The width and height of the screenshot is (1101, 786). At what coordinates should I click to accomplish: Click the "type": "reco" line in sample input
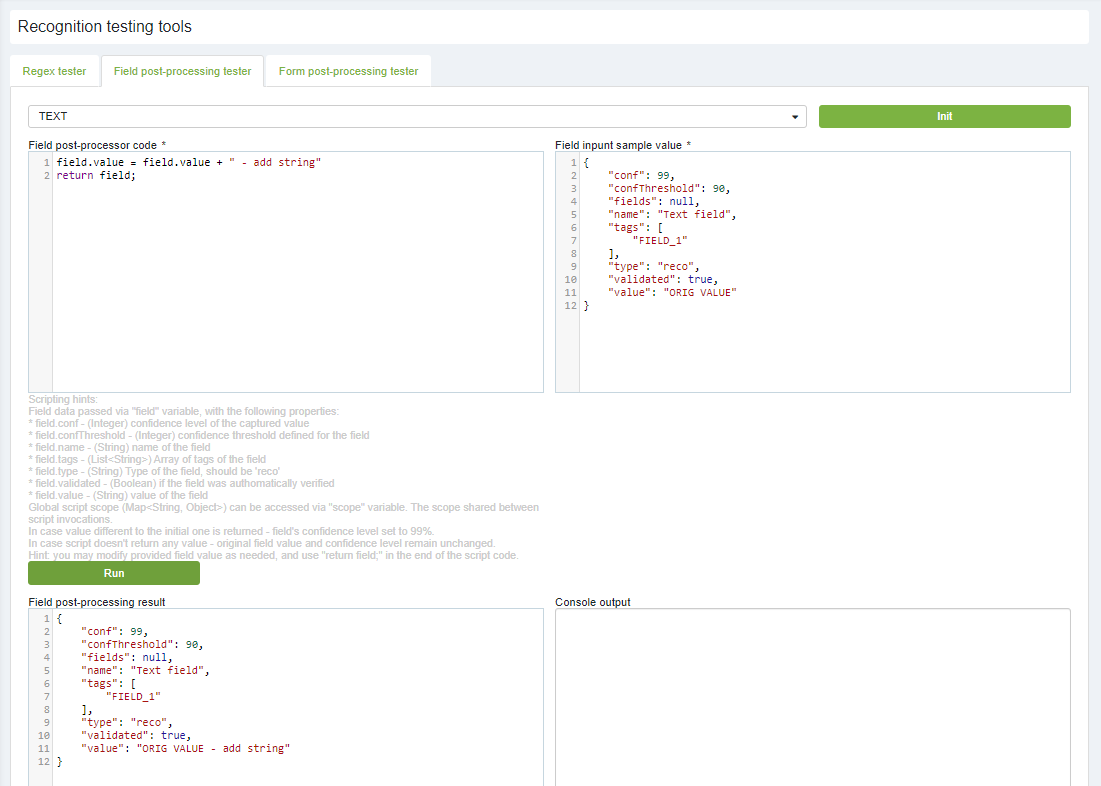(654, 267)
